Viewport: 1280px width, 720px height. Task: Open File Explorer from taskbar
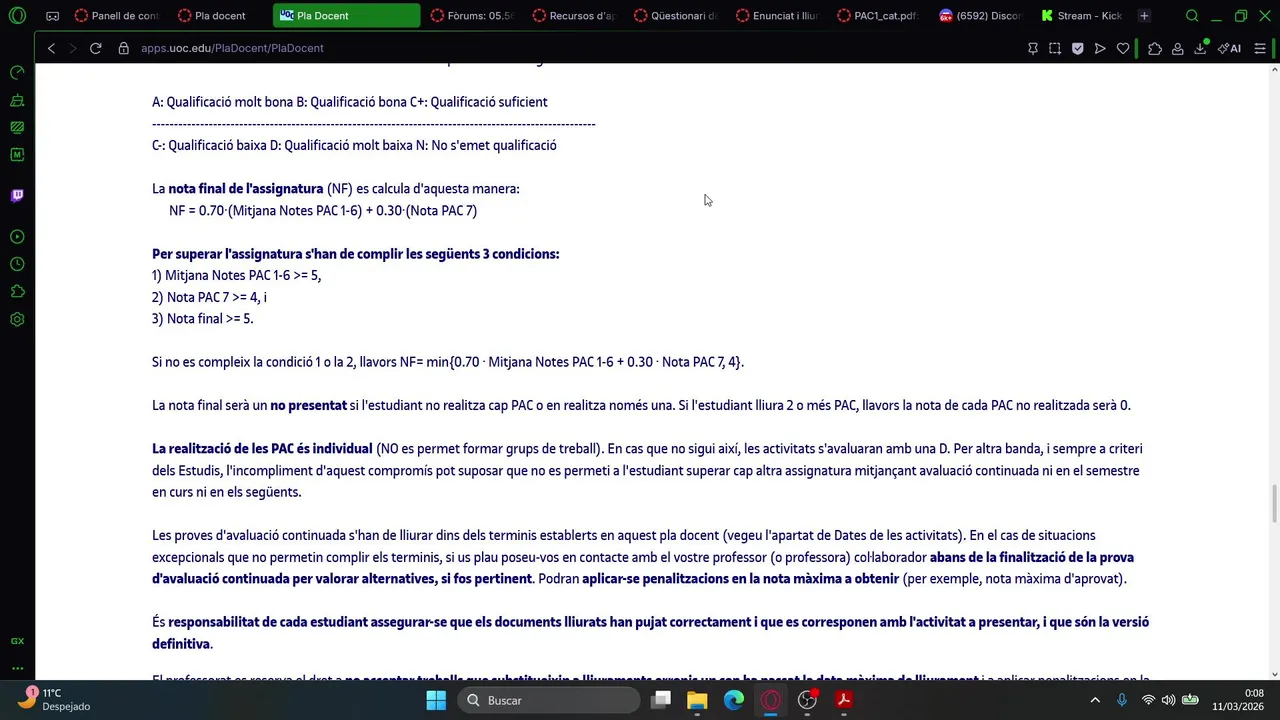[697, 700]
